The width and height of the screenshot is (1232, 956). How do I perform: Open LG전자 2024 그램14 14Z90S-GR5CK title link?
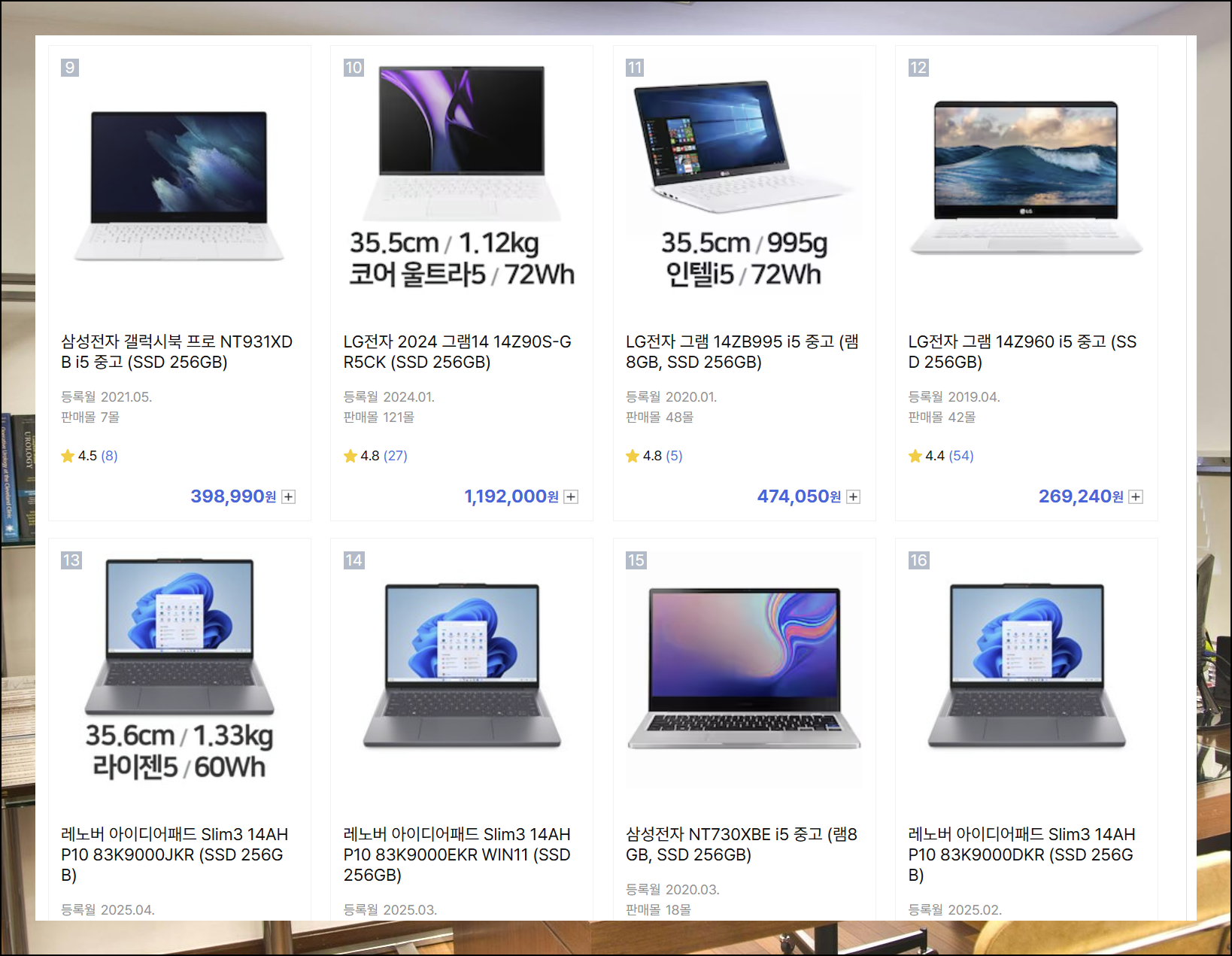[457, 352]
